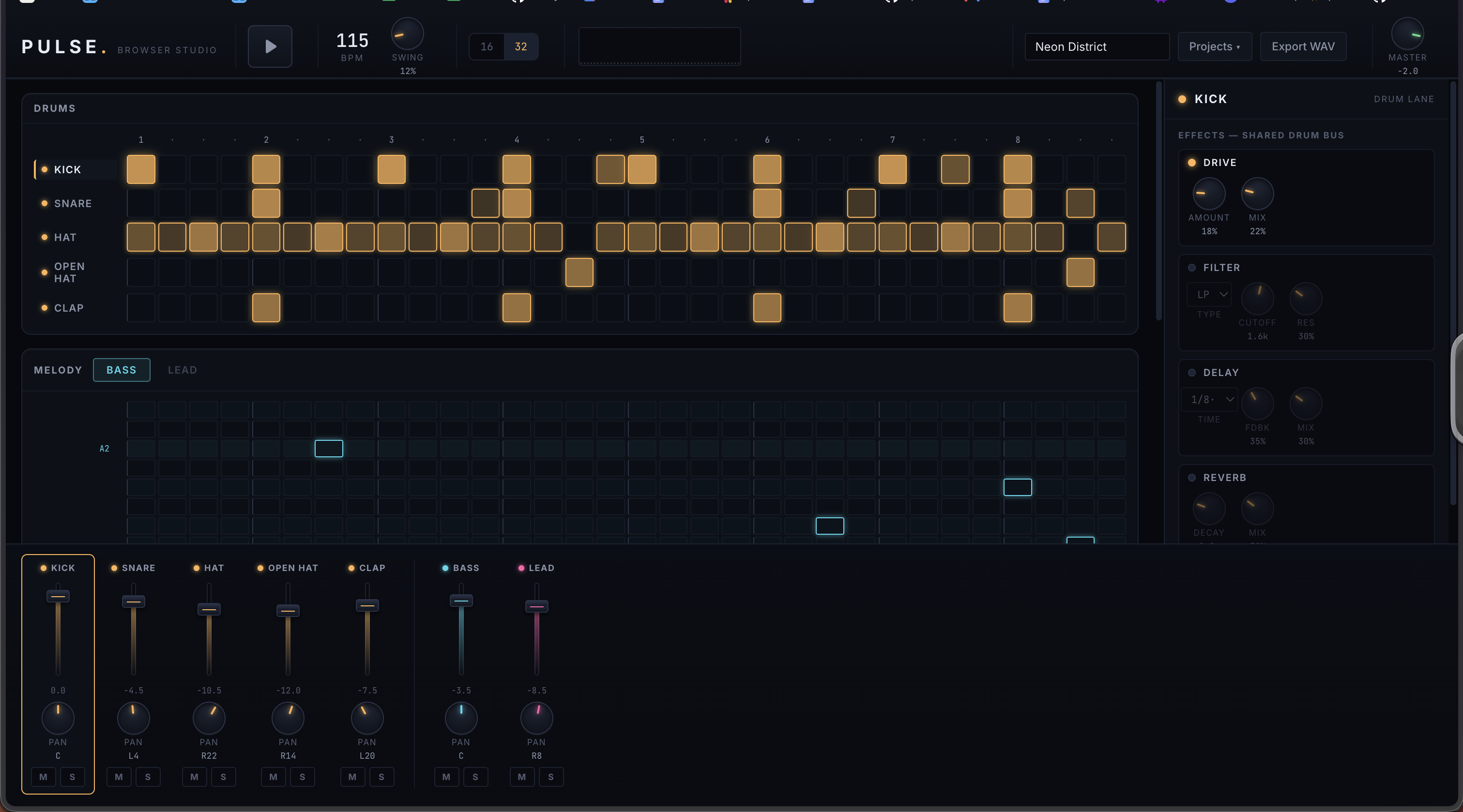Adjust the Kick channel pan knob

tap(58, 718)
